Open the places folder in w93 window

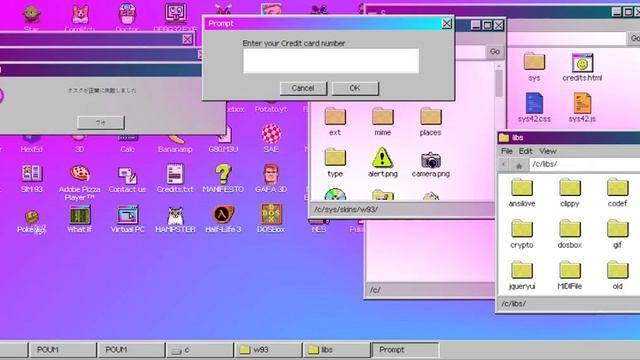point(431,122)
